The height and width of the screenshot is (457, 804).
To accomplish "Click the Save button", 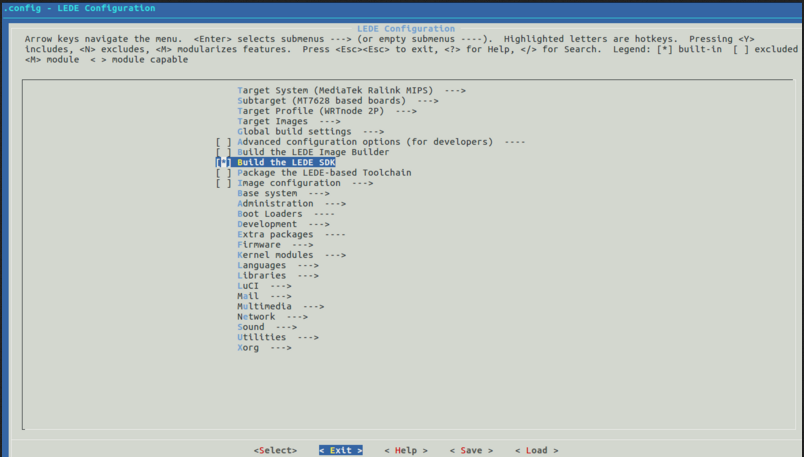I will click(471, 450).
